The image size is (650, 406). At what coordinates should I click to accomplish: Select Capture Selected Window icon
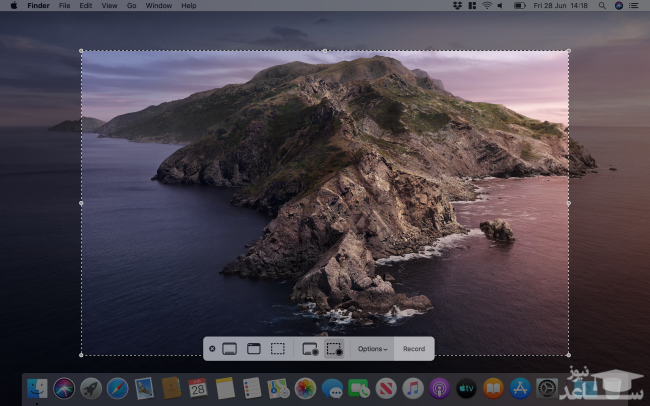253,349
